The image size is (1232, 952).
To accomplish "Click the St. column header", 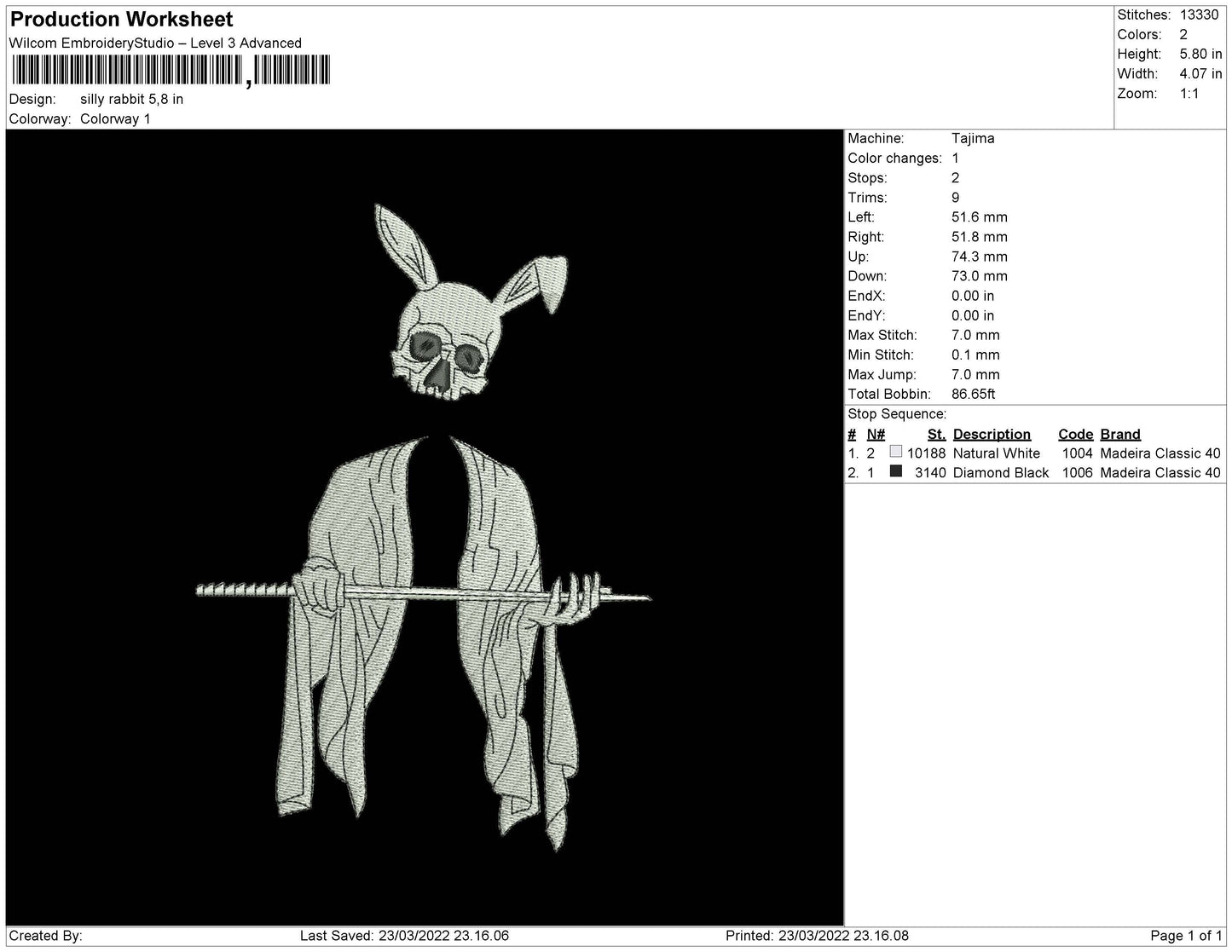I will click(936, 434).
